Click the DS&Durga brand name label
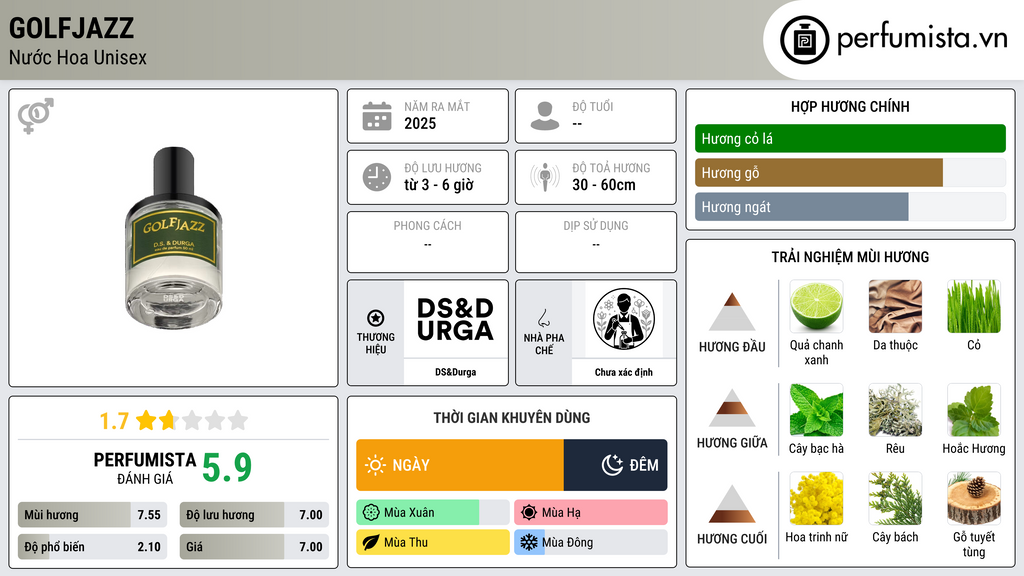 tap(455, 372)
